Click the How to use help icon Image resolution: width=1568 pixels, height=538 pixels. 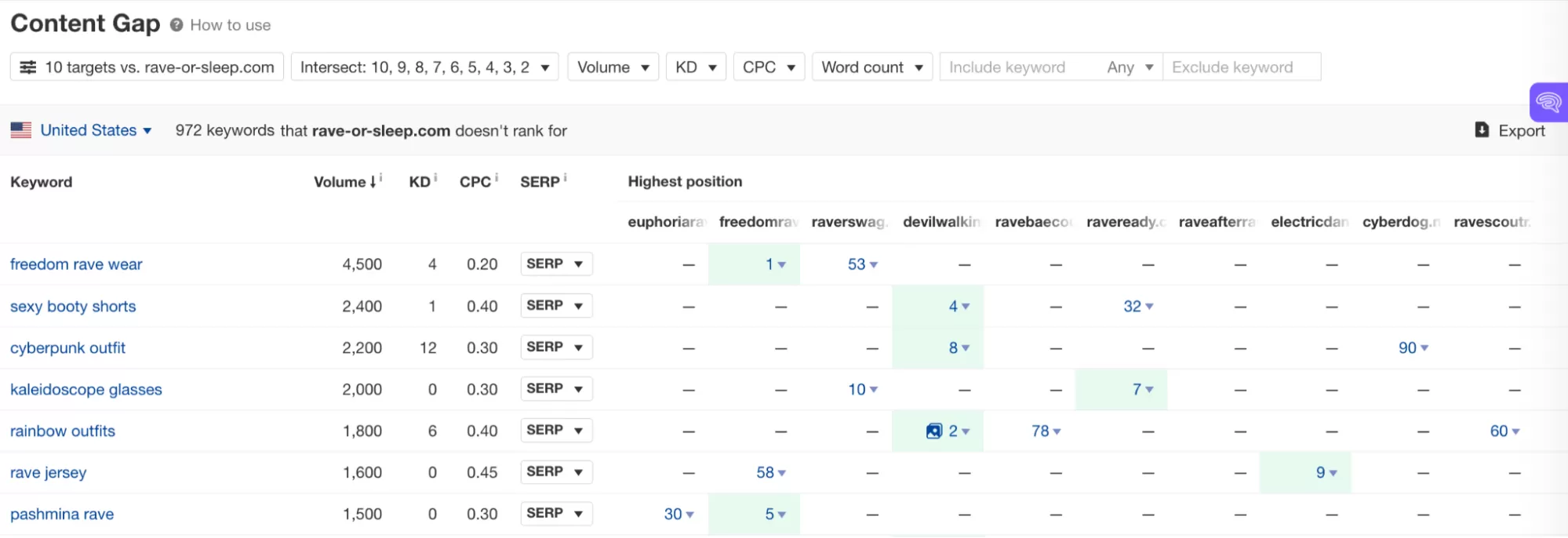coord(176,25)
